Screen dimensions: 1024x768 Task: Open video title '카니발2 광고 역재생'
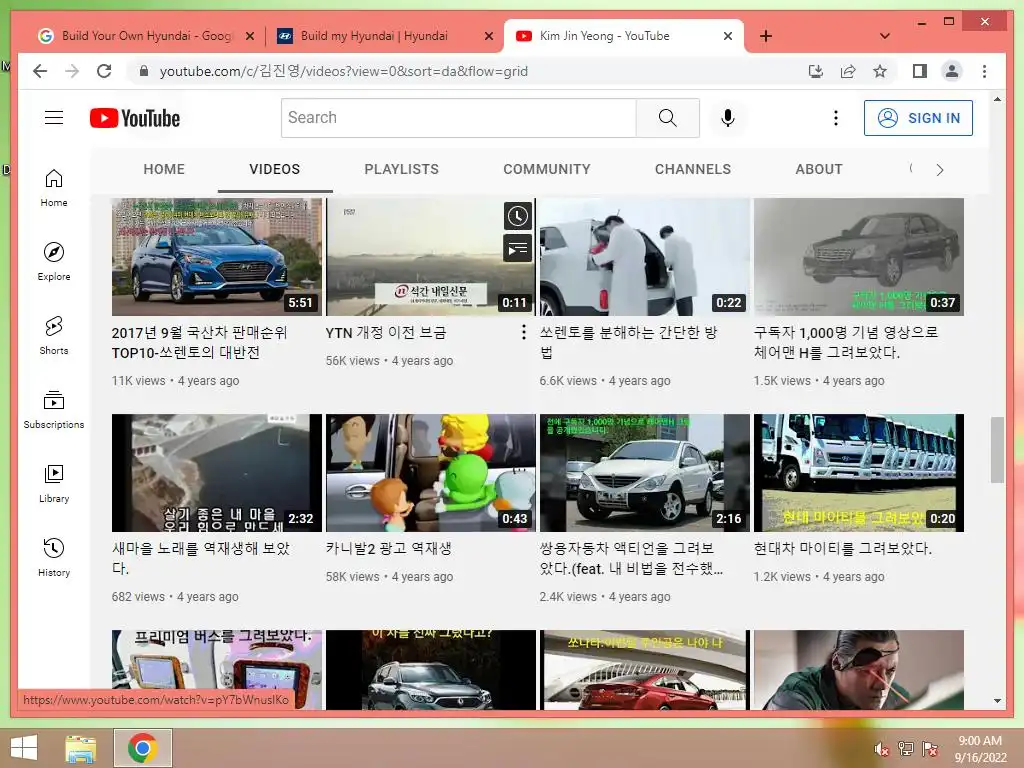tap(389, 549)
